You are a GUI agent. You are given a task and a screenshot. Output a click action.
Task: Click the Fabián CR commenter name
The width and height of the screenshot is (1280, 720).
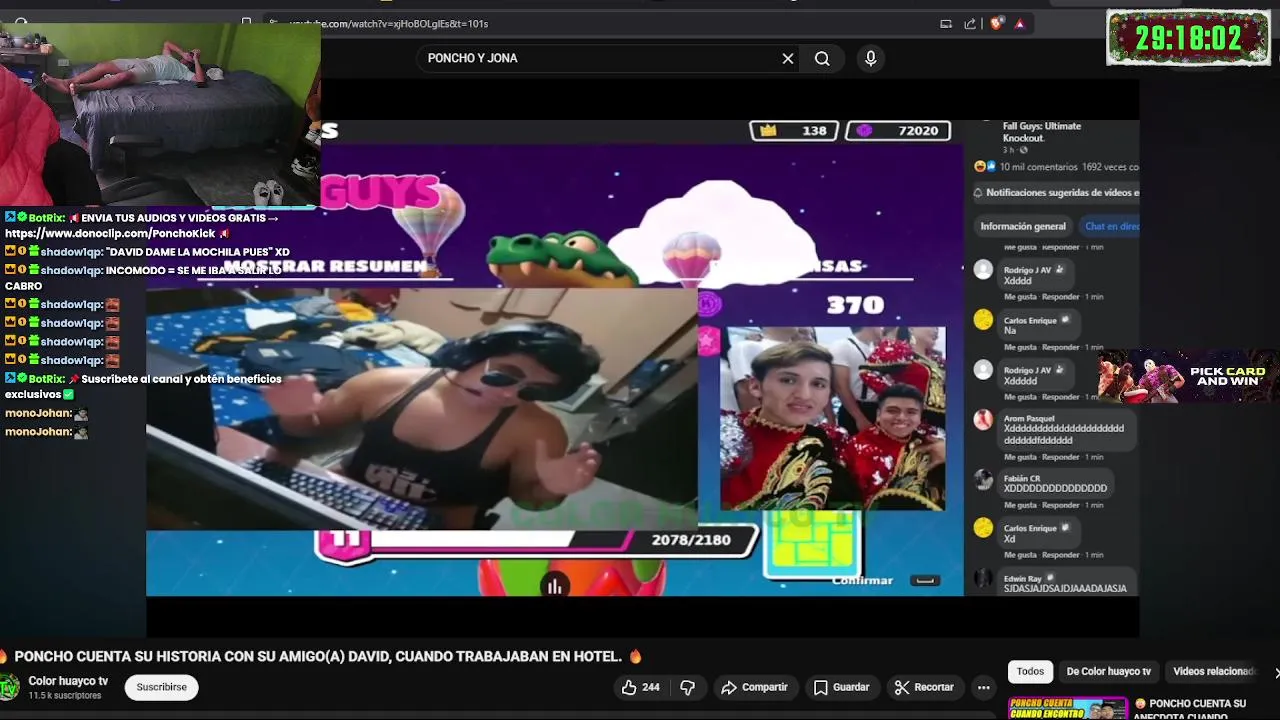coord(1022,479)
